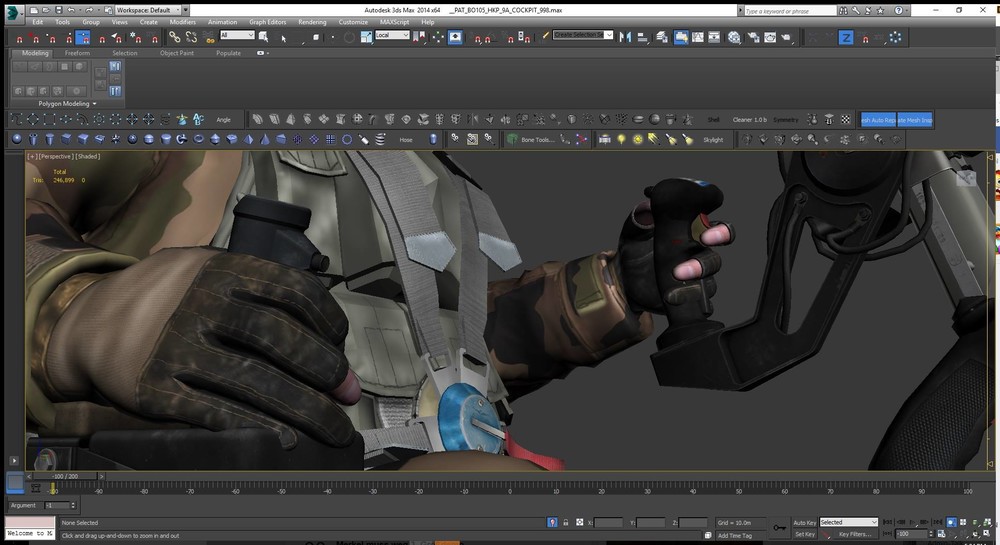Click the Hose object button
The width and height of the screenshot is (1000, 545).
pyautogui.click(x=406, y=140)
